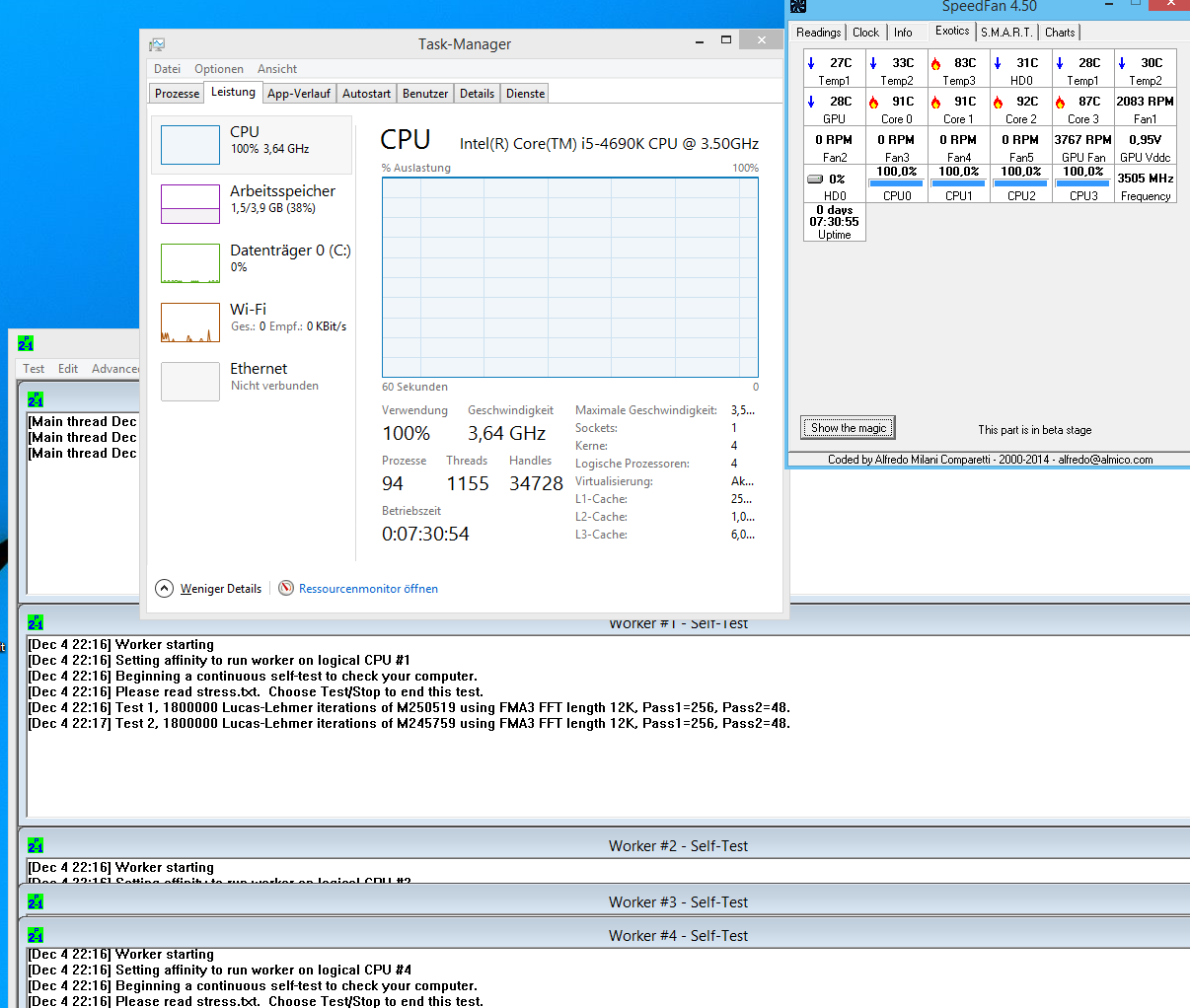This screenshot has height=1008, width=1190.
Task: Click Worker #3 window icon
Action: [36, 902]
